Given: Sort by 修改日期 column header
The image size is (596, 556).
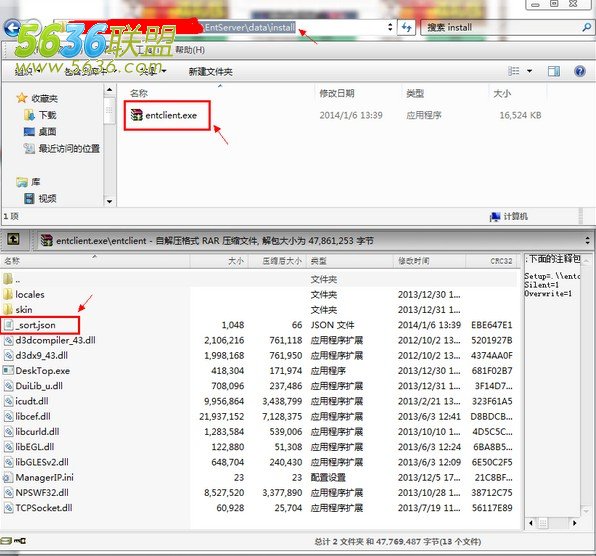Looking at the screenshot, I should coord(337,93).
